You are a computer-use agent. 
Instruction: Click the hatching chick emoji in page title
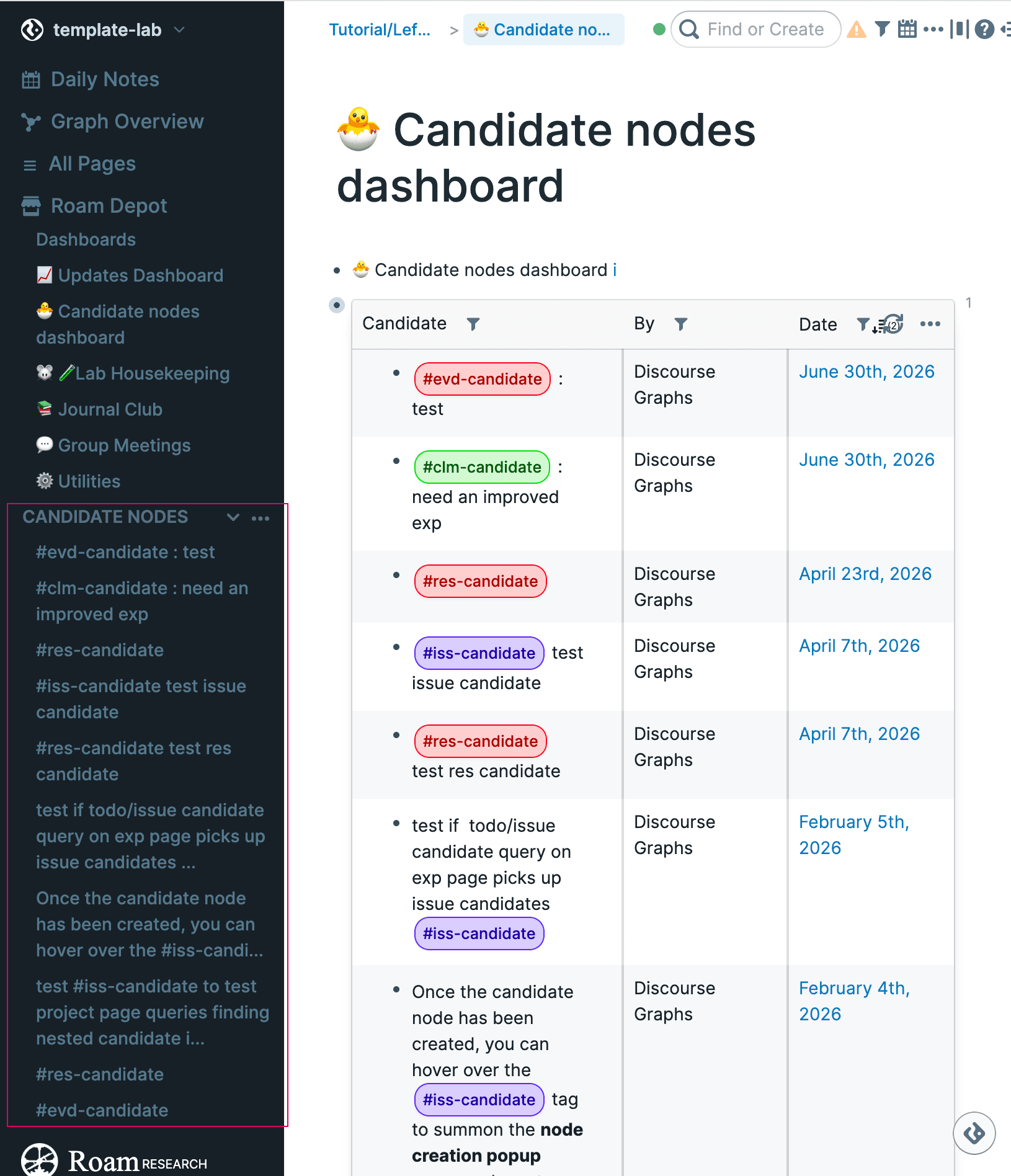(x=359, y=129)
